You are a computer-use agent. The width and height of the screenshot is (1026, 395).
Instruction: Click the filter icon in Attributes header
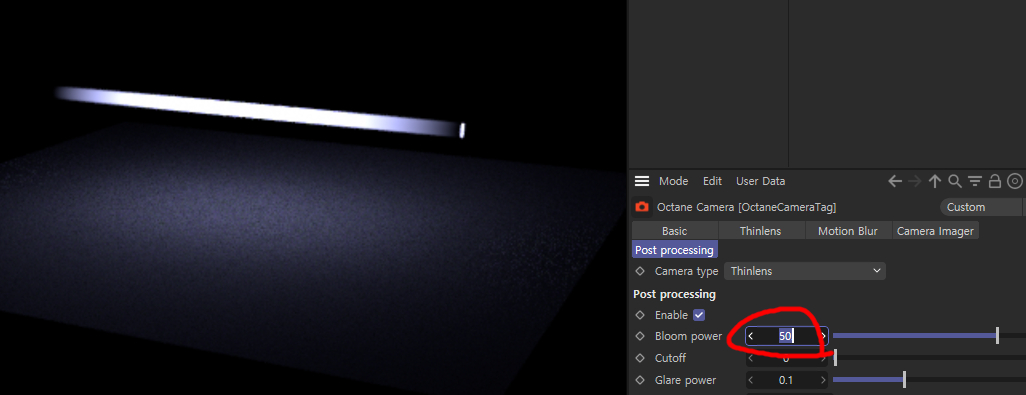[975, 181]
